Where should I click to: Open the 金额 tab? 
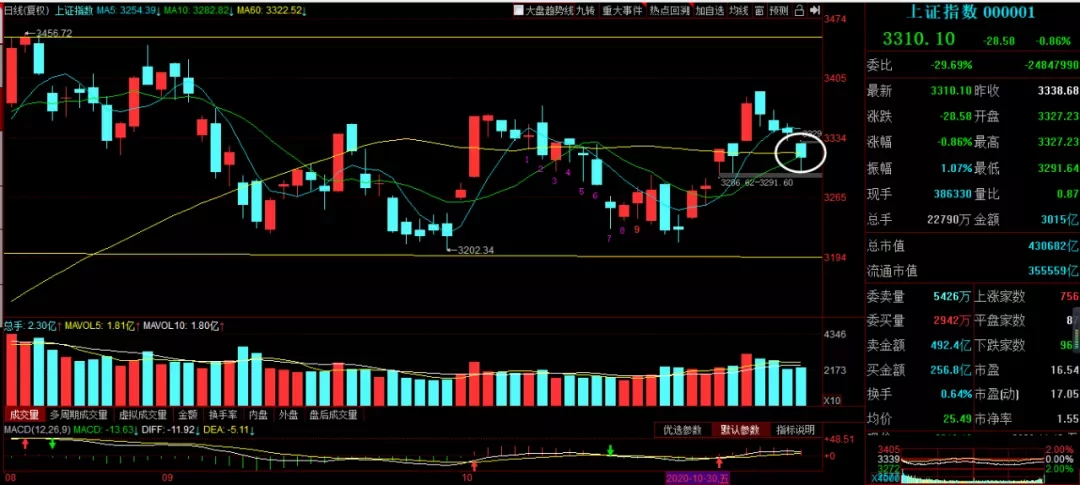point(188,415)
